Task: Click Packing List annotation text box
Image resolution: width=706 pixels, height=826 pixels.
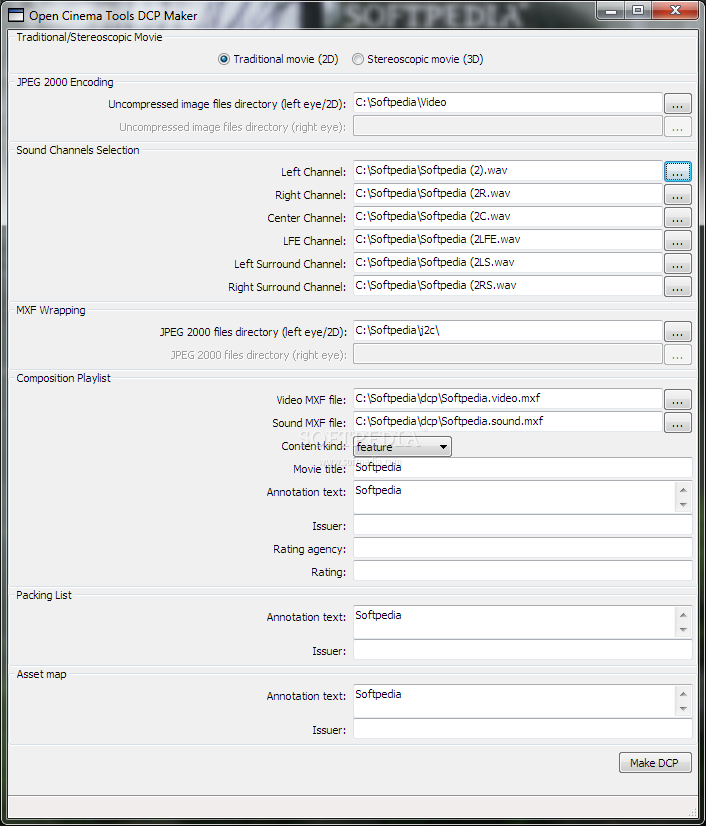Action: [x=514, y=622]
